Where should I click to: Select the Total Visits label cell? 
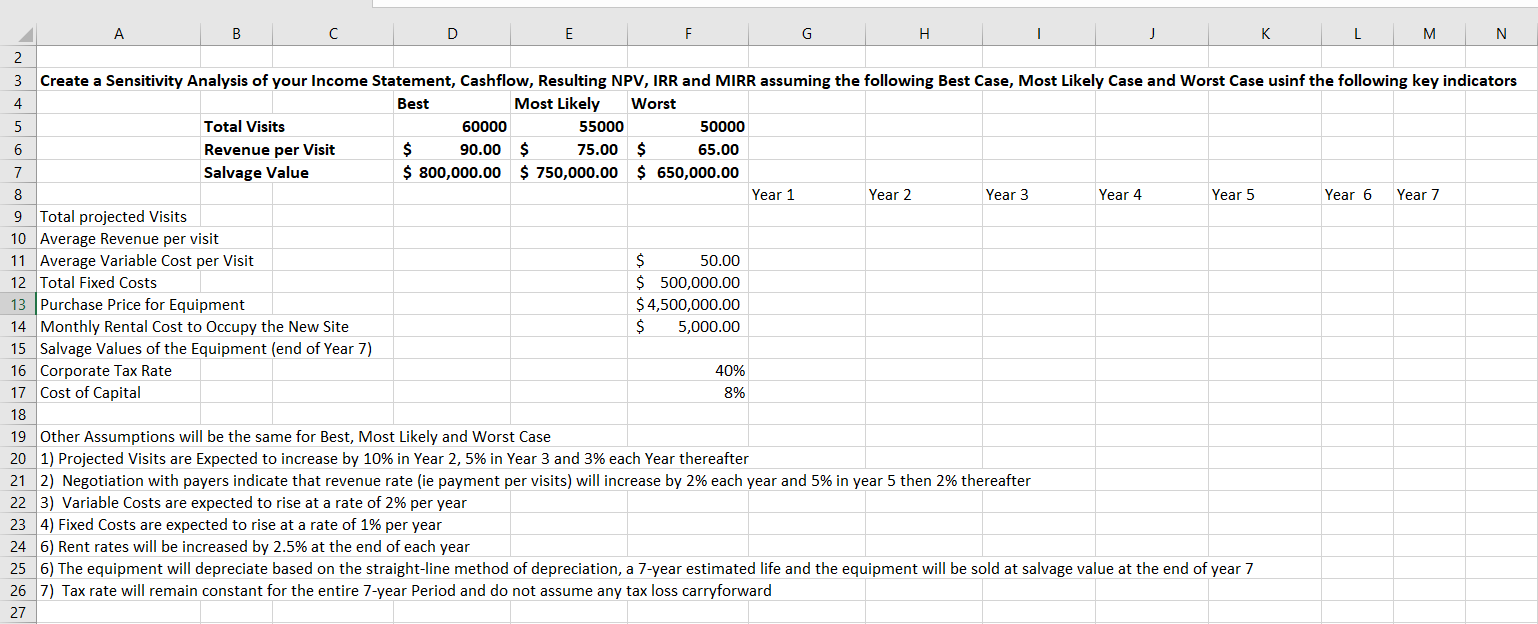(x=236, y=126)
